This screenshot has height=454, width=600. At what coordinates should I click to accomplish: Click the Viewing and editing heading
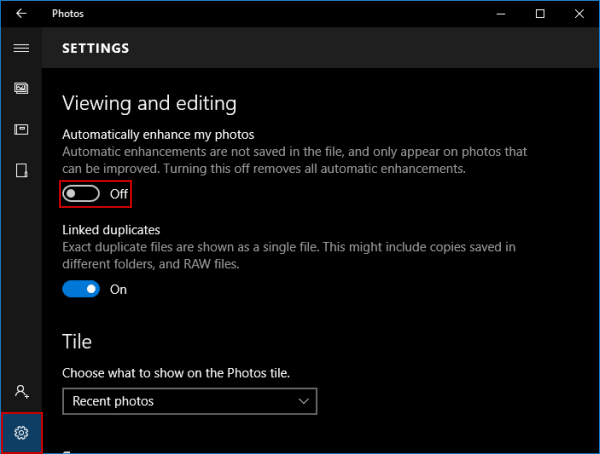(x=149, y=103)
